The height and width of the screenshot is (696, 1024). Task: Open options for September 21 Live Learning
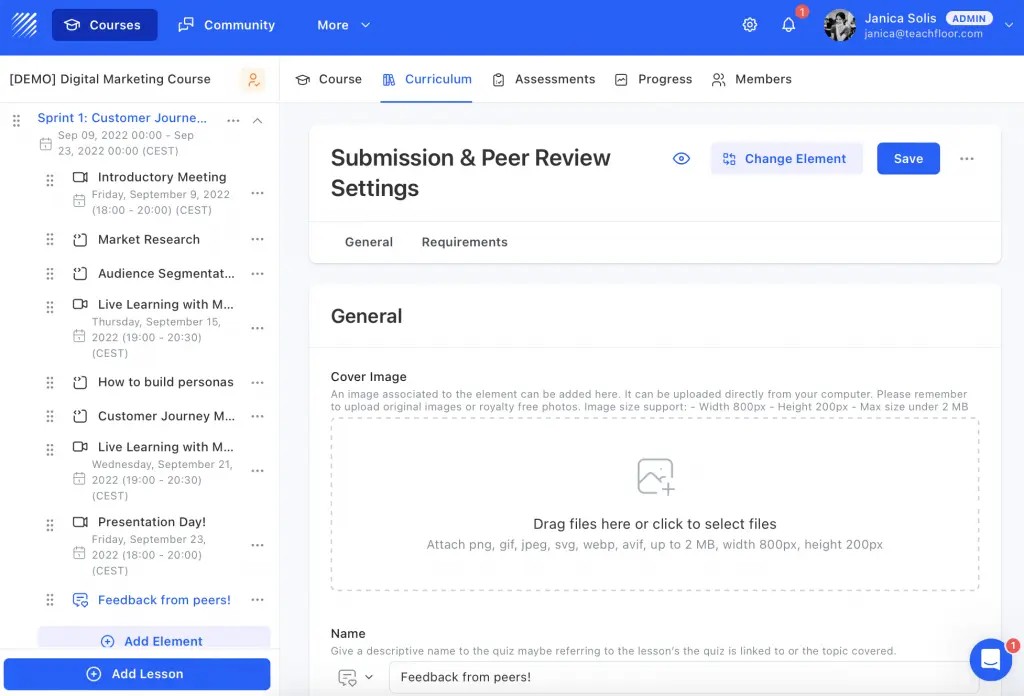point(257,471)
